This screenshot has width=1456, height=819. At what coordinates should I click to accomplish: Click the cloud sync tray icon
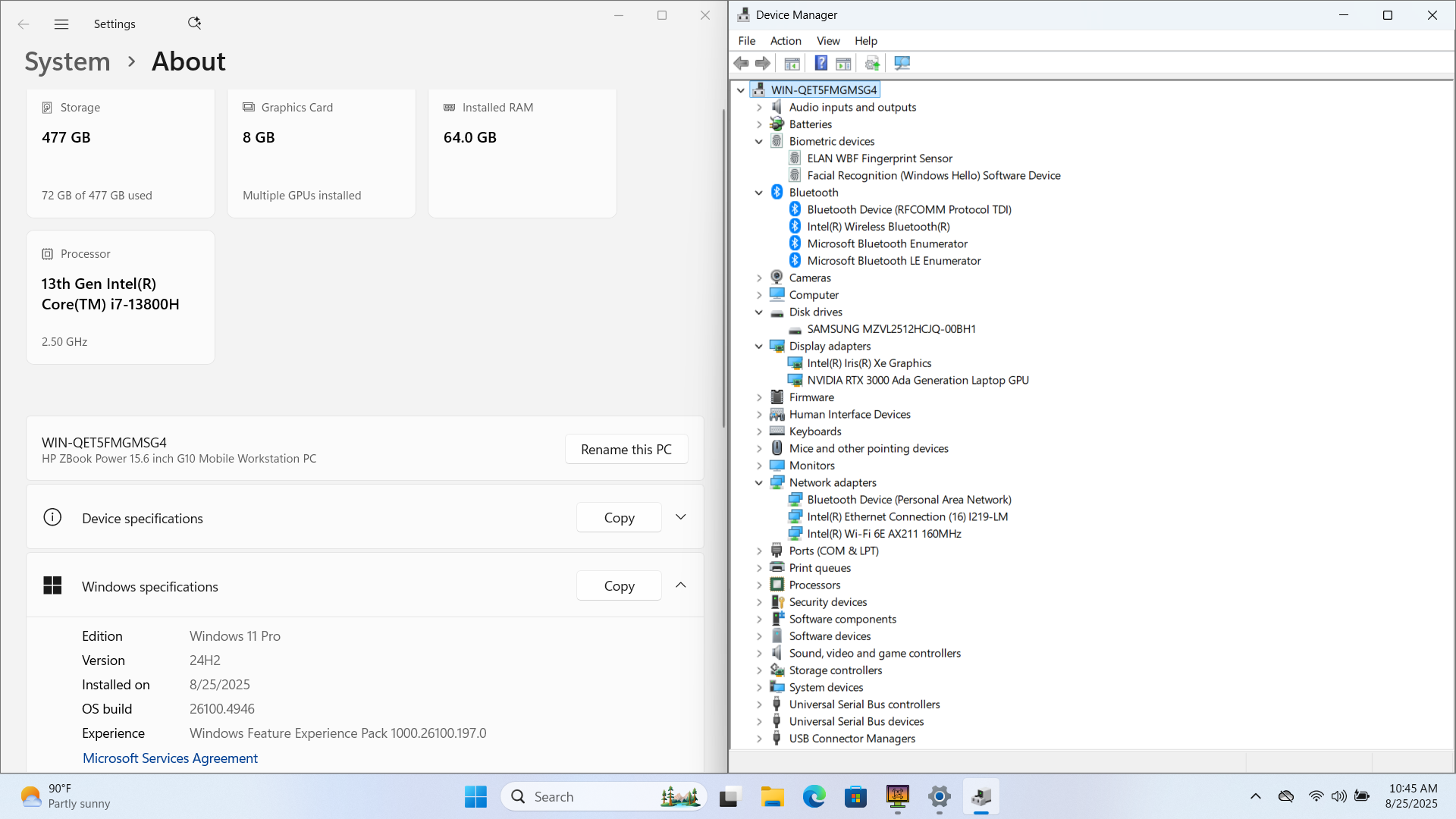(x=1286, y=796)
